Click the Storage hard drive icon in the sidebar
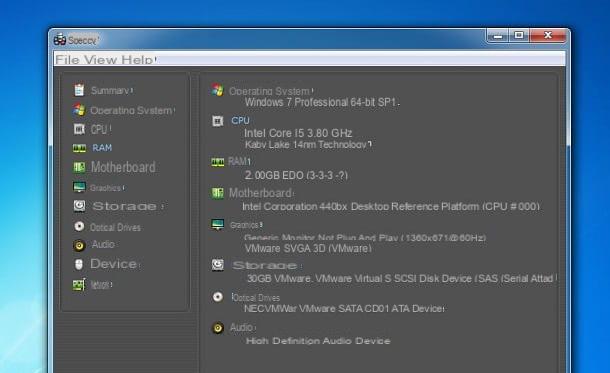 tap(79, 205)
